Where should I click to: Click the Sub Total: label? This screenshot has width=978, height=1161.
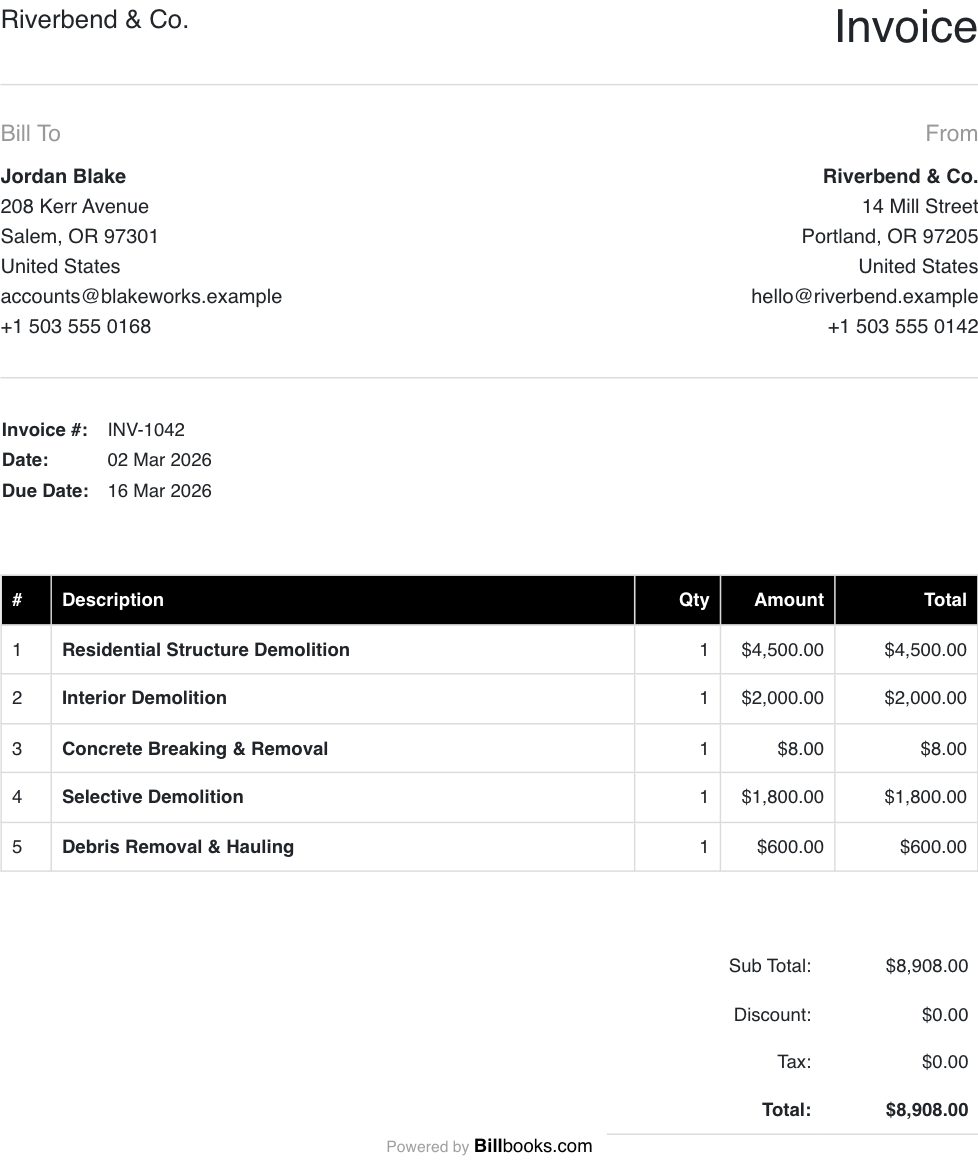770,966
